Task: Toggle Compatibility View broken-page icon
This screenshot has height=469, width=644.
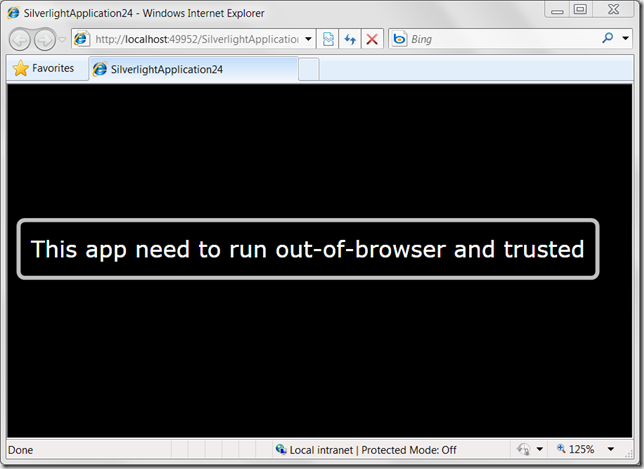Action: pos(328,39)
